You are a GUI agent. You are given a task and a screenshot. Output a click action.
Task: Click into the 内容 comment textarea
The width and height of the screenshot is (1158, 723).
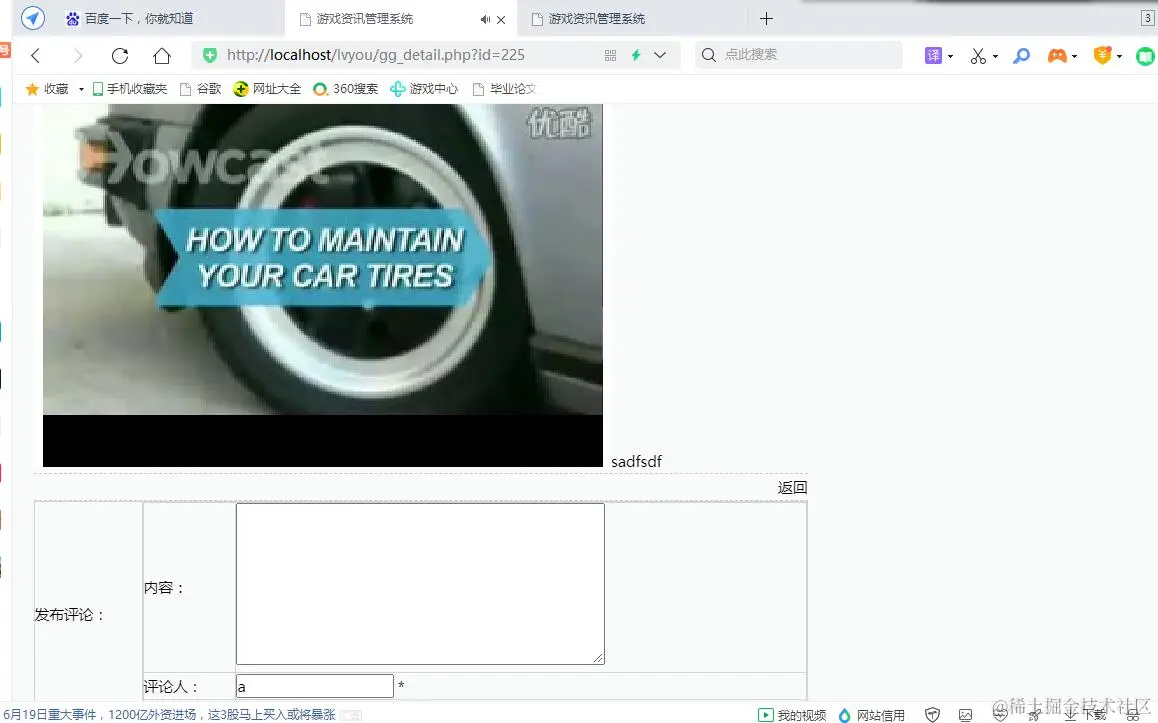pyautogui.click(x=420, y=583)
